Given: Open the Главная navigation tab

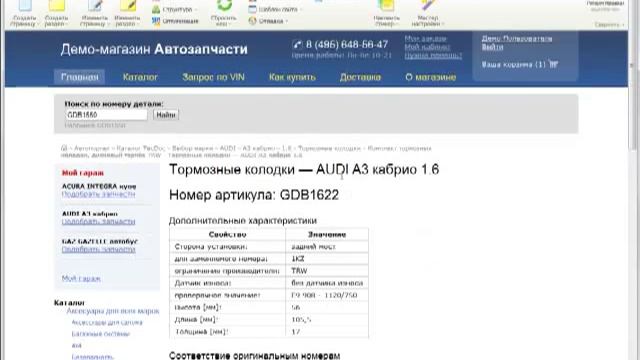Looking at the screenshot, I should pyautogui.click(x=80, y=77).
